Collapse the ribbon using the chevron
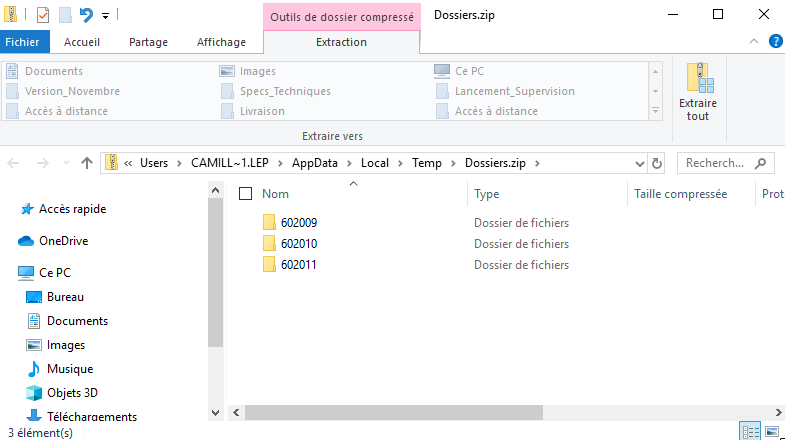Viewport: 785px width, 440px height. coord(755,41)
